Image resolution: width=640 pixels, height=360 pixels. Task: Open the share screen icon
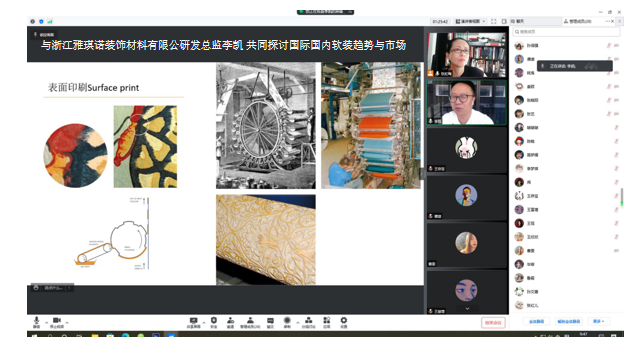(x=193, y=322)
